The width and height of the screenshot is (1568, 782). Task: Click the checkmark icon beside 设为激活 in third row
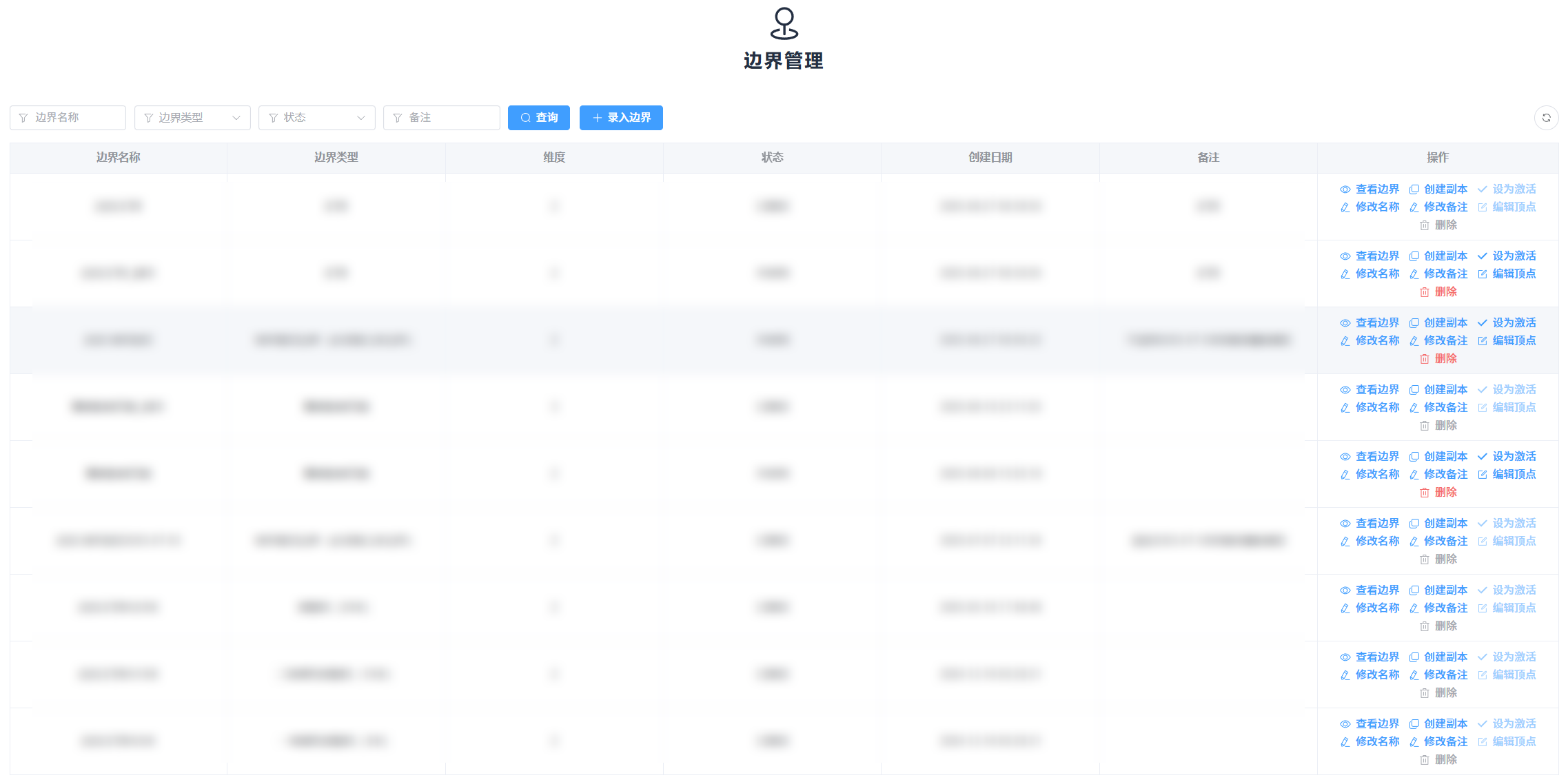pos(1482,322)
